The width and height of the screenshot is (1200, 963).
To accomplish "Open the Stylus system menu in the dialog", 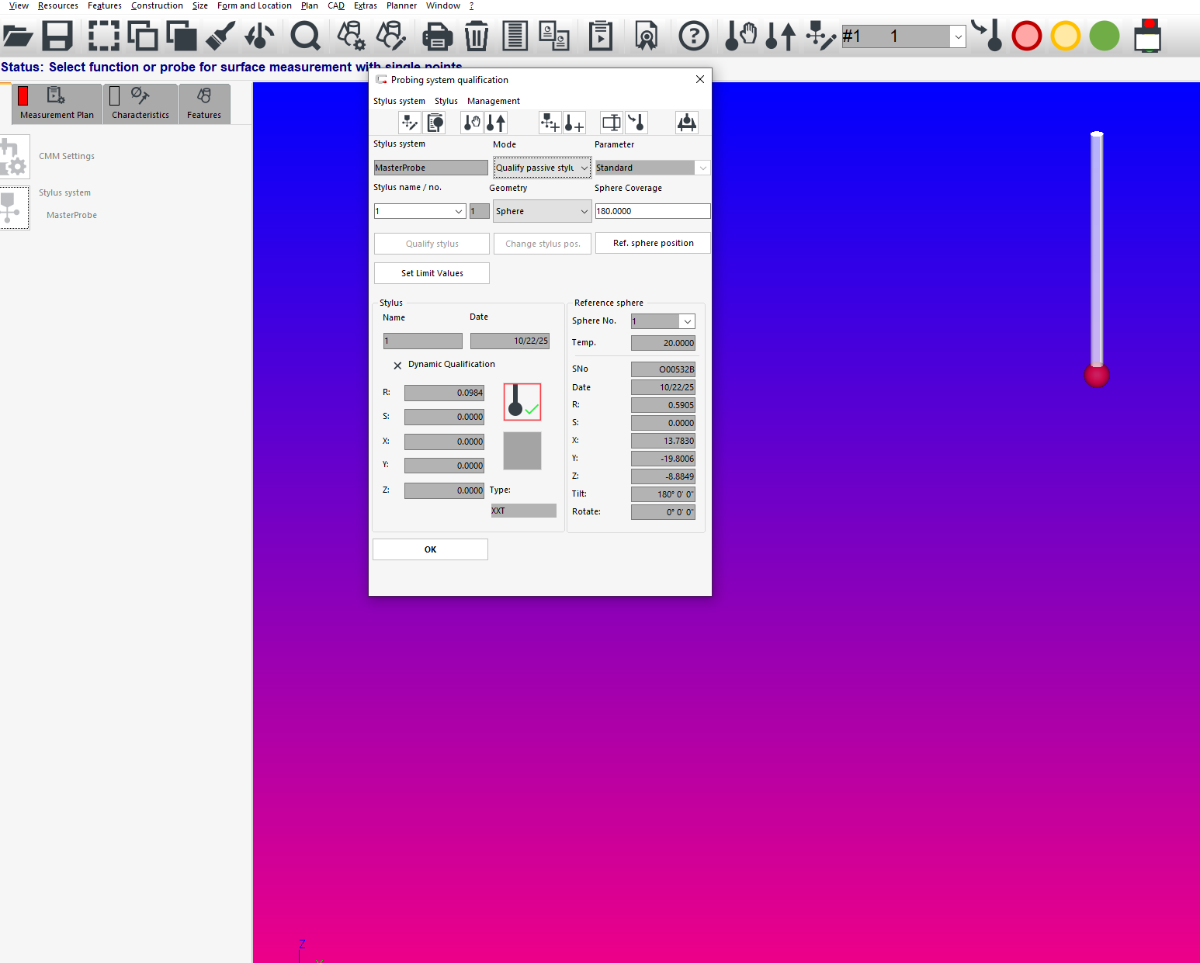I will point(399,101).
